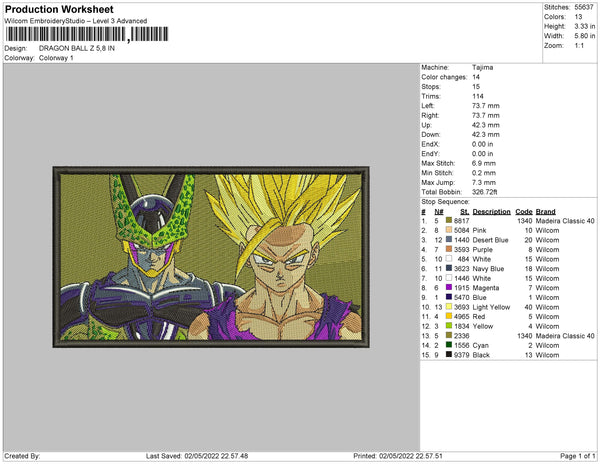Click the 'St.' column header

(x=464, y=211)
